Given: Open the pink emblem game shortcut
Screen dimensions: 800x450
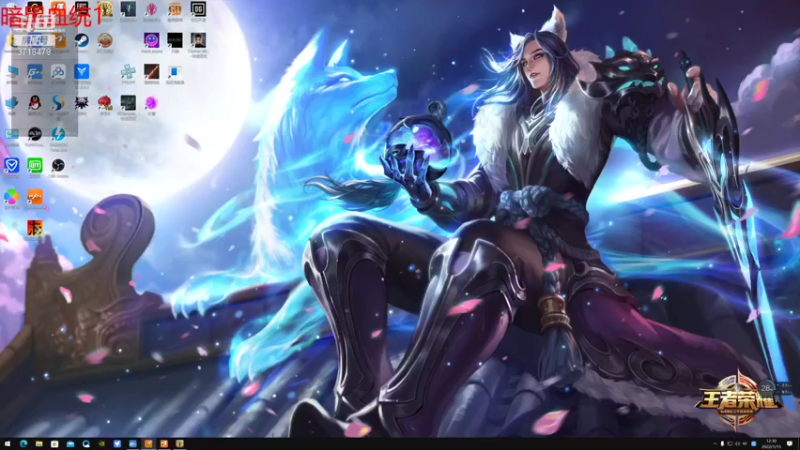Looking at the screenshot, I should (x=152, y=9).
